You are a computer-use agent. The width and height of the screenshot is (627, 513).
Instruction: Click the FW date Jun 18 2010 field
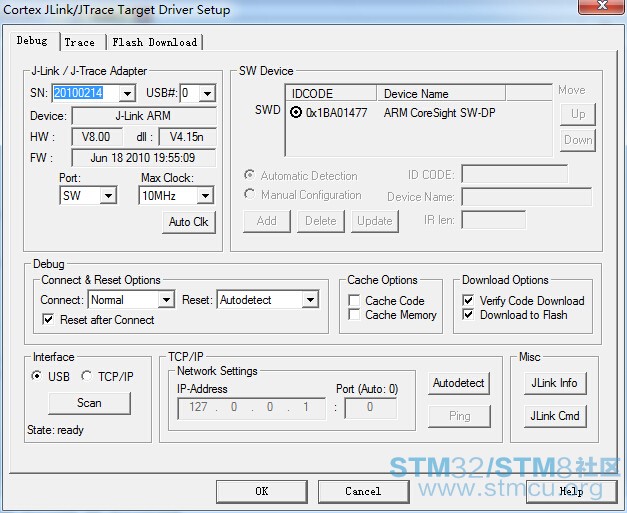tap(144, 158)
